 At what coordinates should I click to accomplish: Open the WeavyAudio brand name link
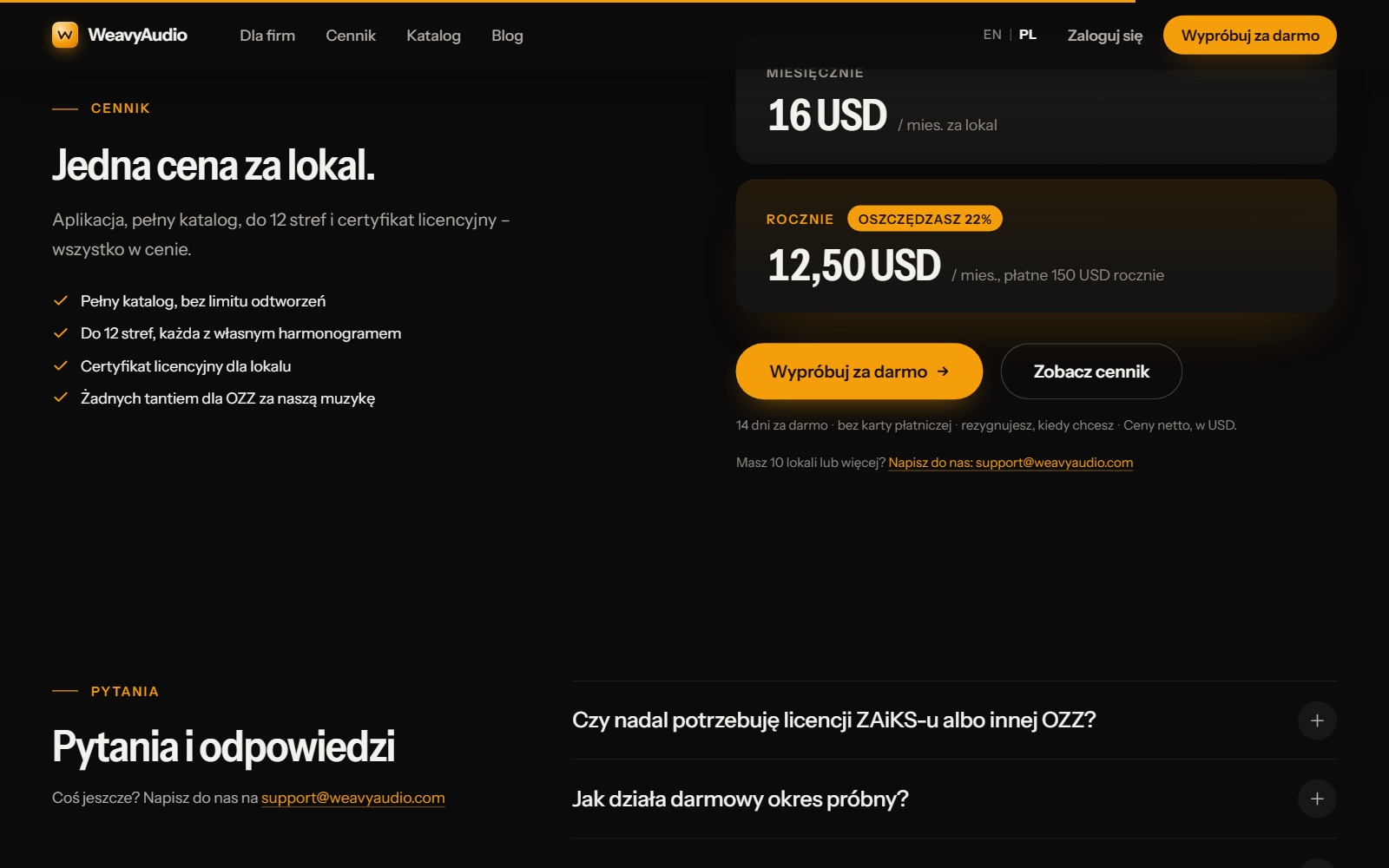[x=137, y=35]
